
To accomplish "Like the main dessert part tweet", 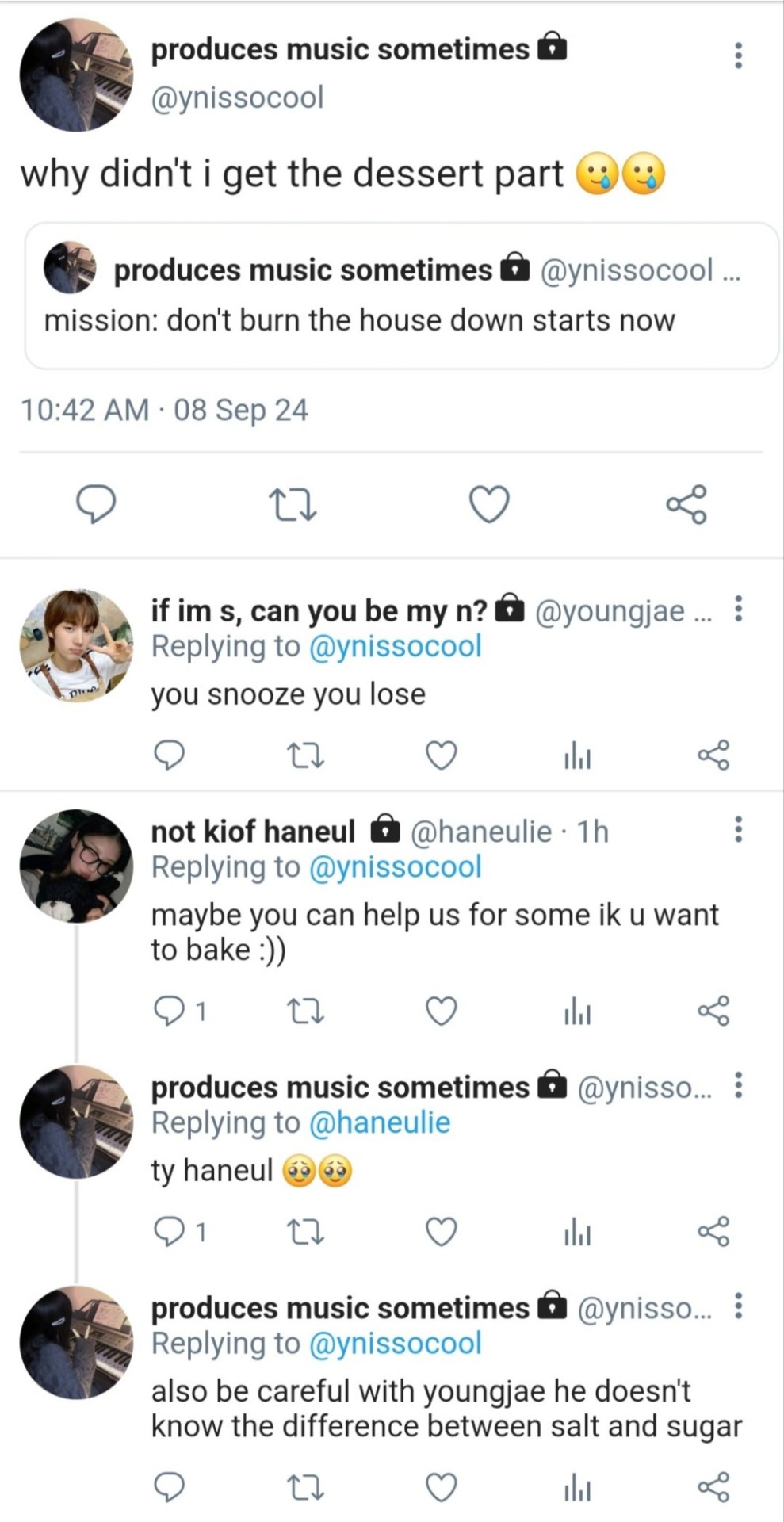I will click(x=489, y=505).
